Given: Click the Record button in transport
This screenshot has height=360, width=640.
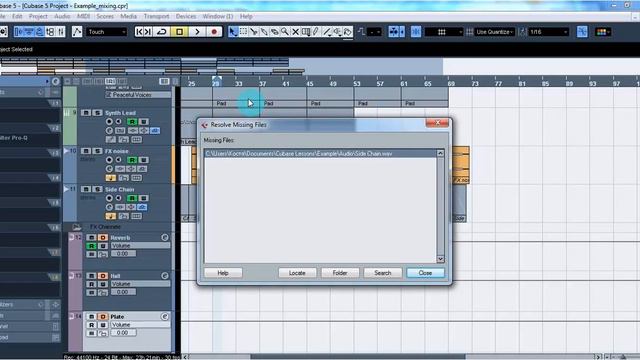Looking at the screenshot, I should [x=214, y=32].
